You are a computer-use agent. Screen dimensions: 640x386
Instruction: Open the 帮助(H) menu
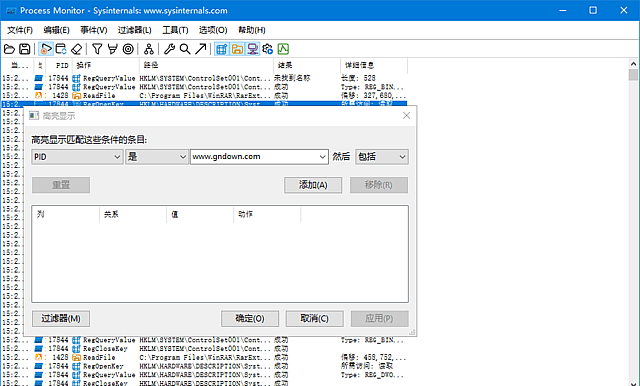pos(251,30)
